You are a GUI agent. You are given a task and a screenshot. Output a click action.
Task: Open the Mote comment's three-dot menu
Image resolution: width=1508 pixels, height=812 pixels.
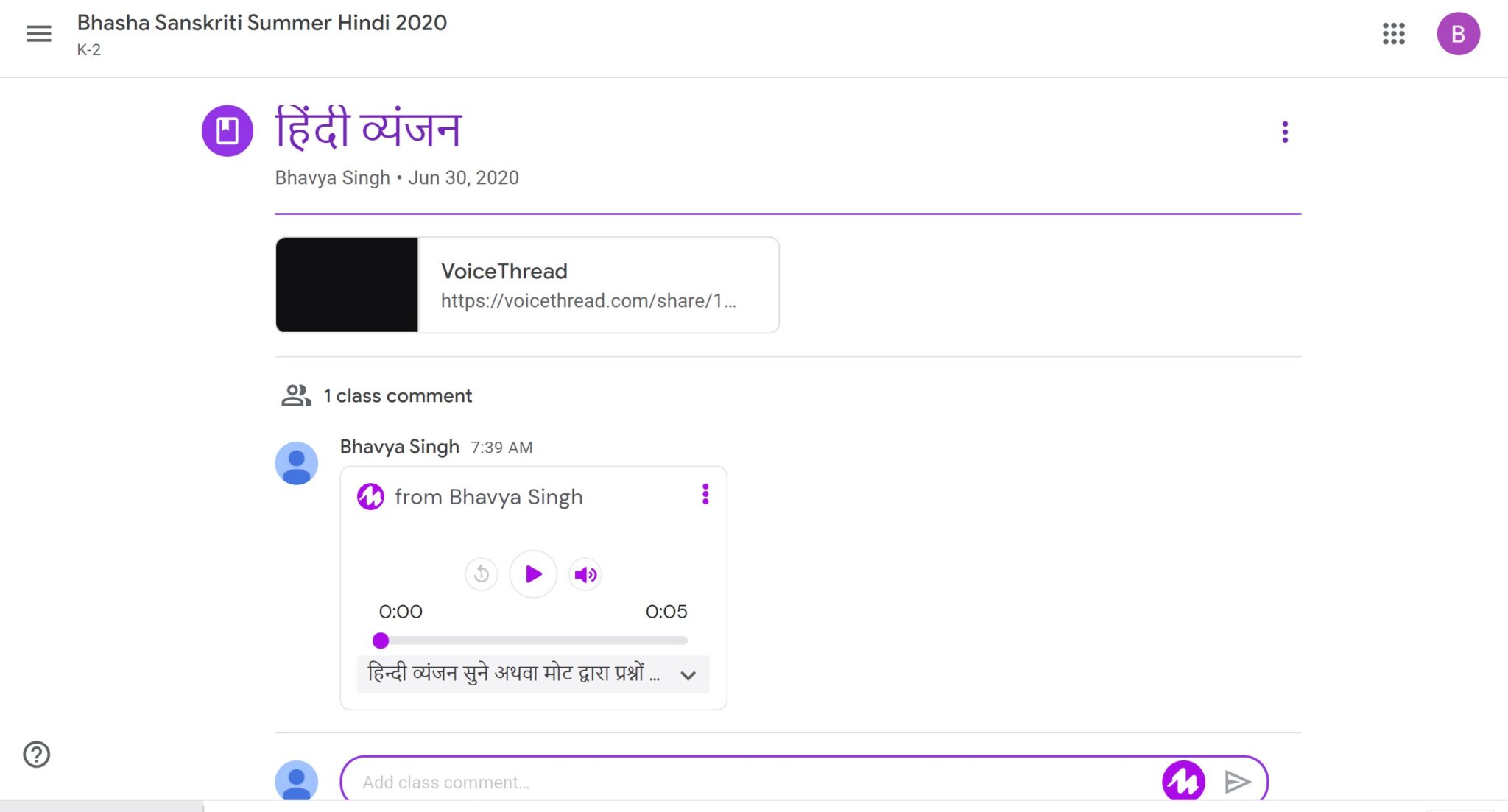[x=705, y=495]
